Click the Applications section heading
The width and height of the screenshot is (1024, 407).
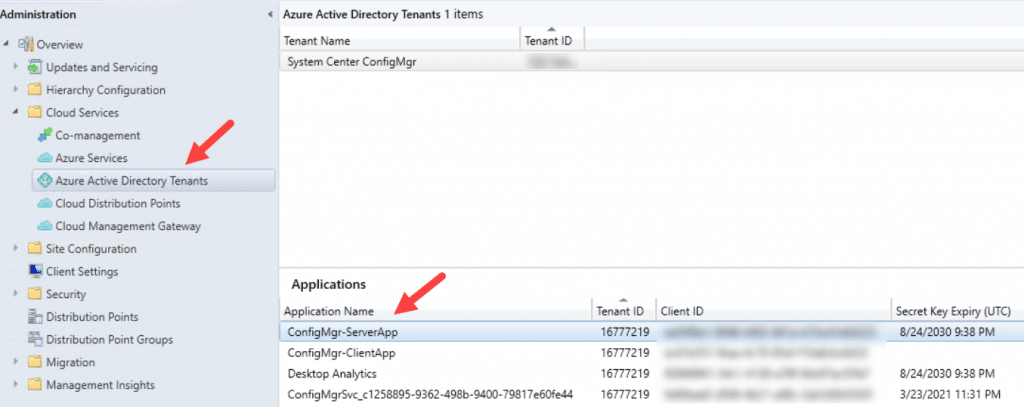pos(328,284)
